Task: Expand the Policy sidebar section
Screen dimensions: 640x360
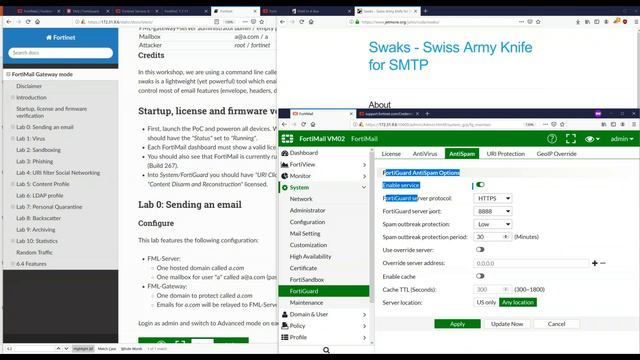Action: [364, 326]
